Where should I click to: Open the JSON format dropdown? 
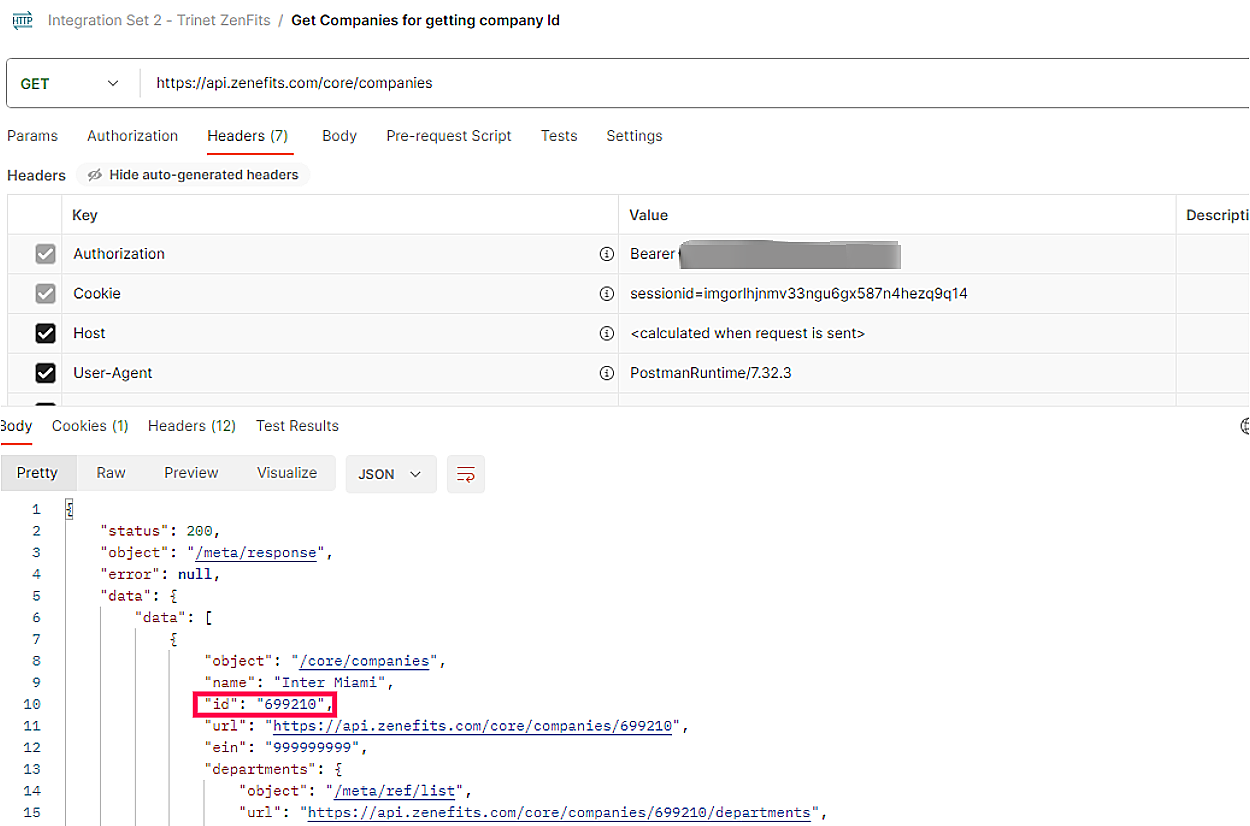pyautogui.click(x=390, y=474)
